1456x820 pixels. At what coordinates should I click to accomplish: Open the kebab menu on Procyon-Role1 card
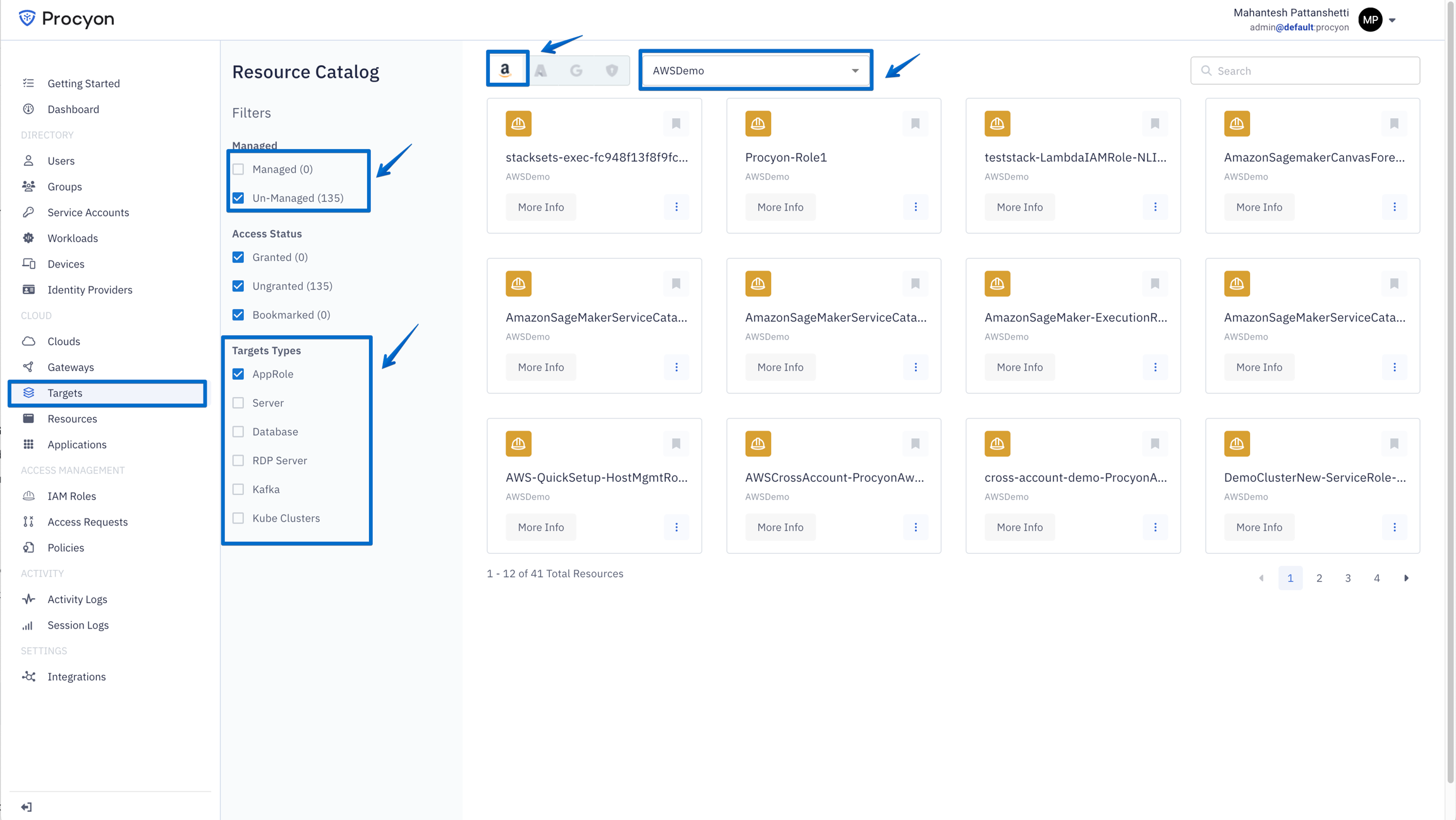point(916,207)
